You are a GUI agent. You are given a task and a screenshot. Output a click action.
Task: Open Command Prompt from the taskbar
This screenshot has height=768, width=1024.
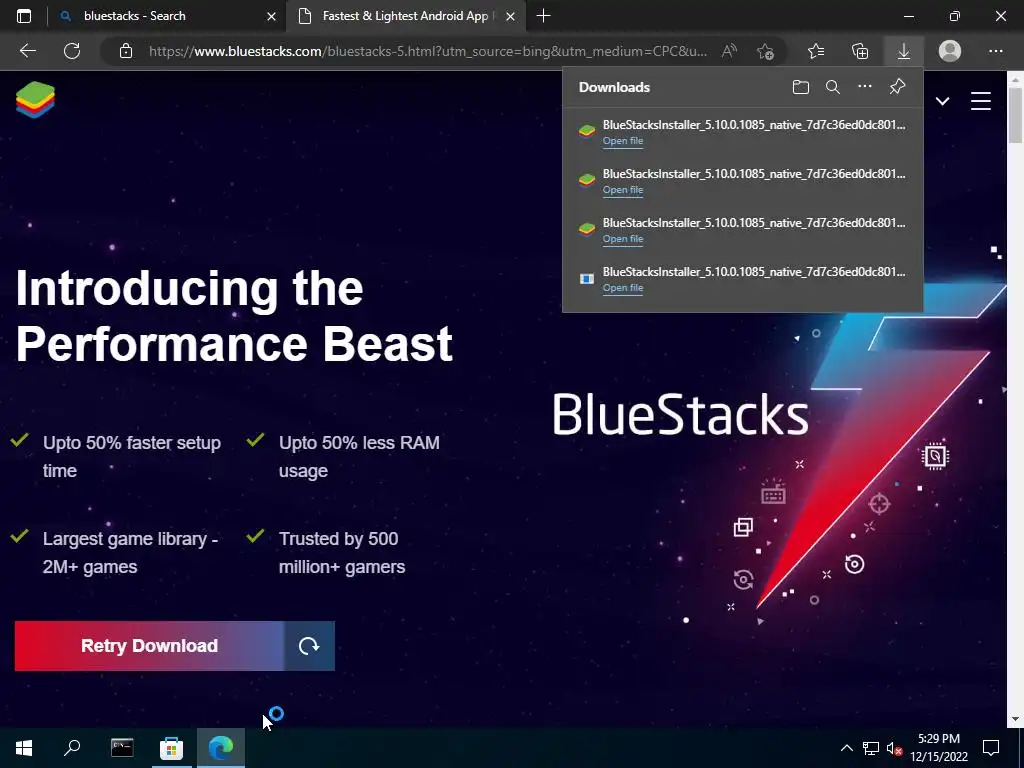pyautogui.click(x=122, y=748)
